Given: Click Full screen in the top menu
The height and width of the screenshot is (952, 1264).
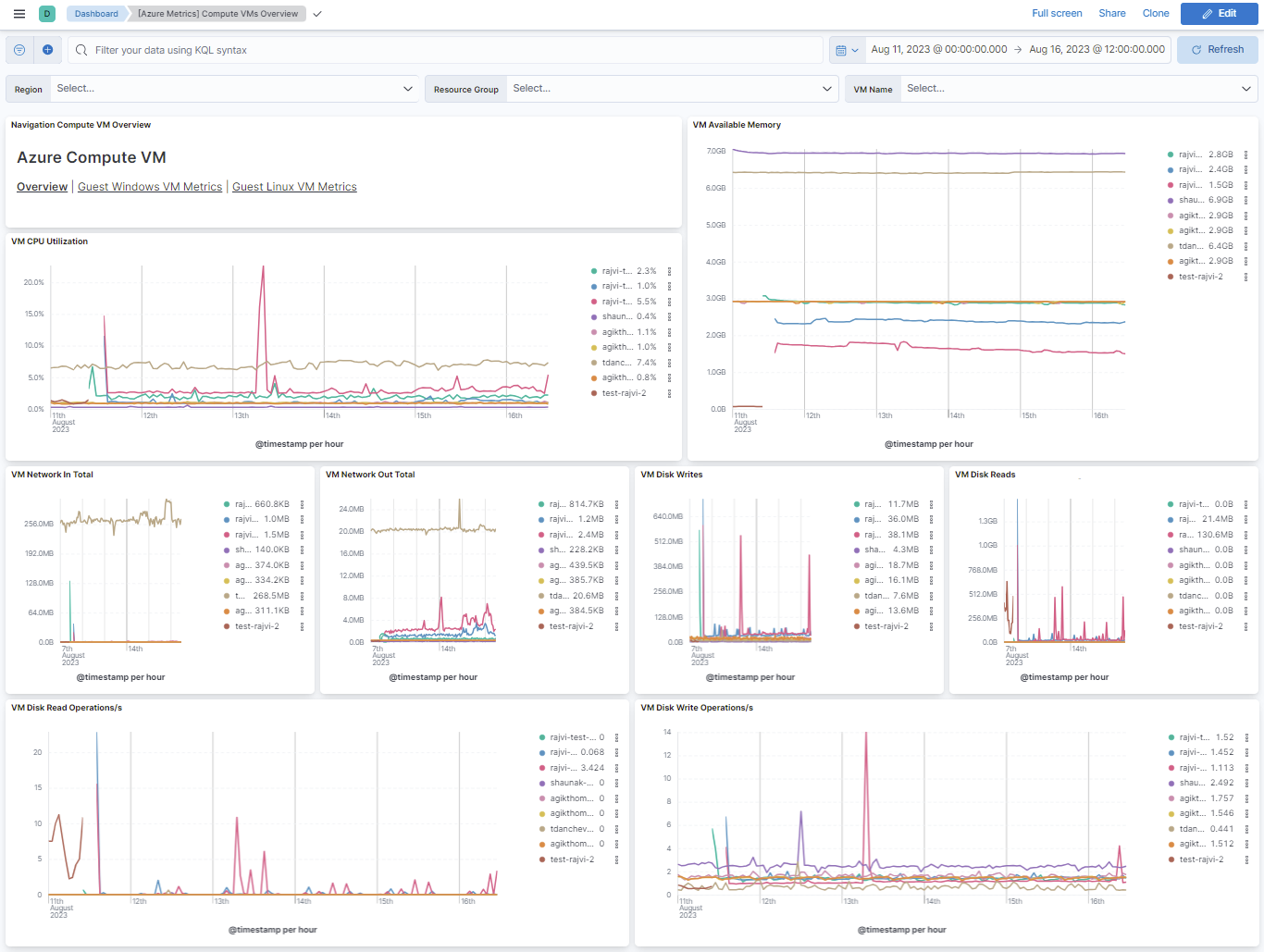Looking at the screenshot, I should point(1057,13).
